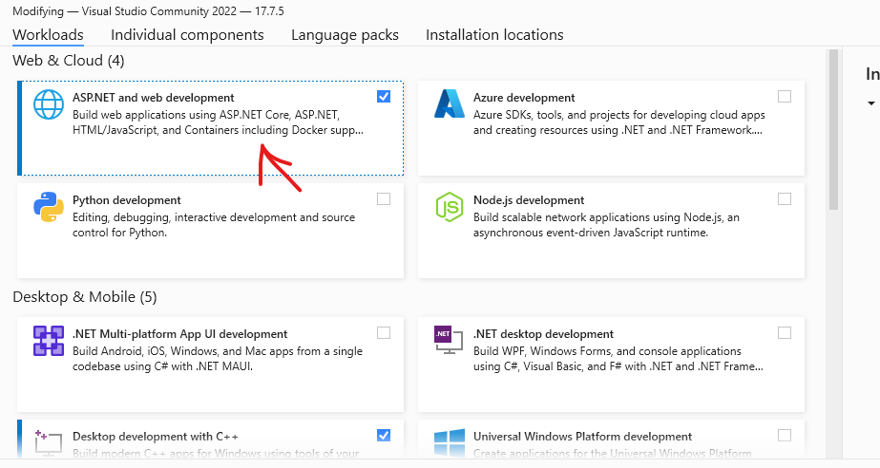Check the Azure development checkbox
The image size is (880, 468).
785,97
